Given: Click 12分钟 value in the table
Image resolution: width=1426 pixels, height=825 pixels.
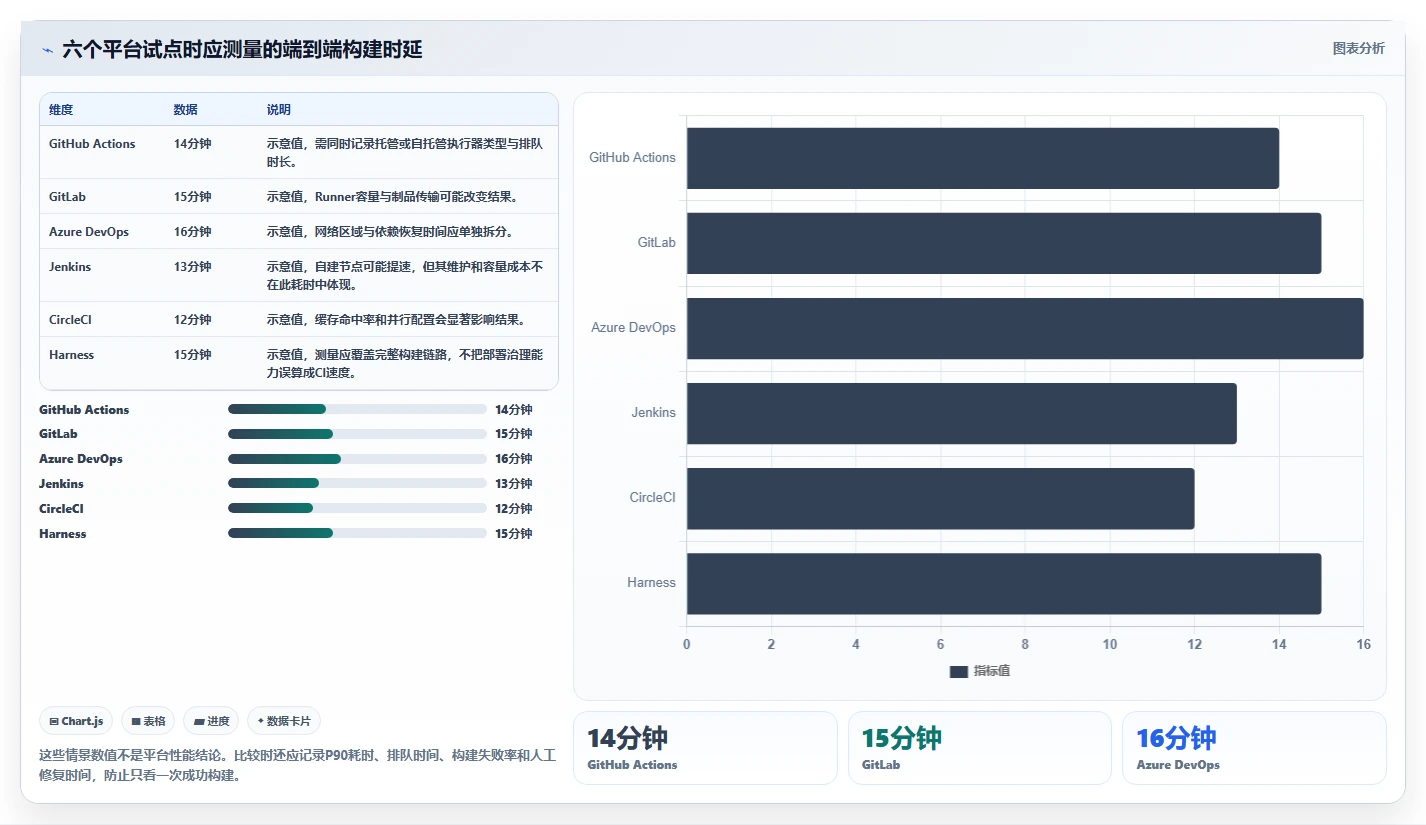Looking at the screenshot, I should (192, 320).
